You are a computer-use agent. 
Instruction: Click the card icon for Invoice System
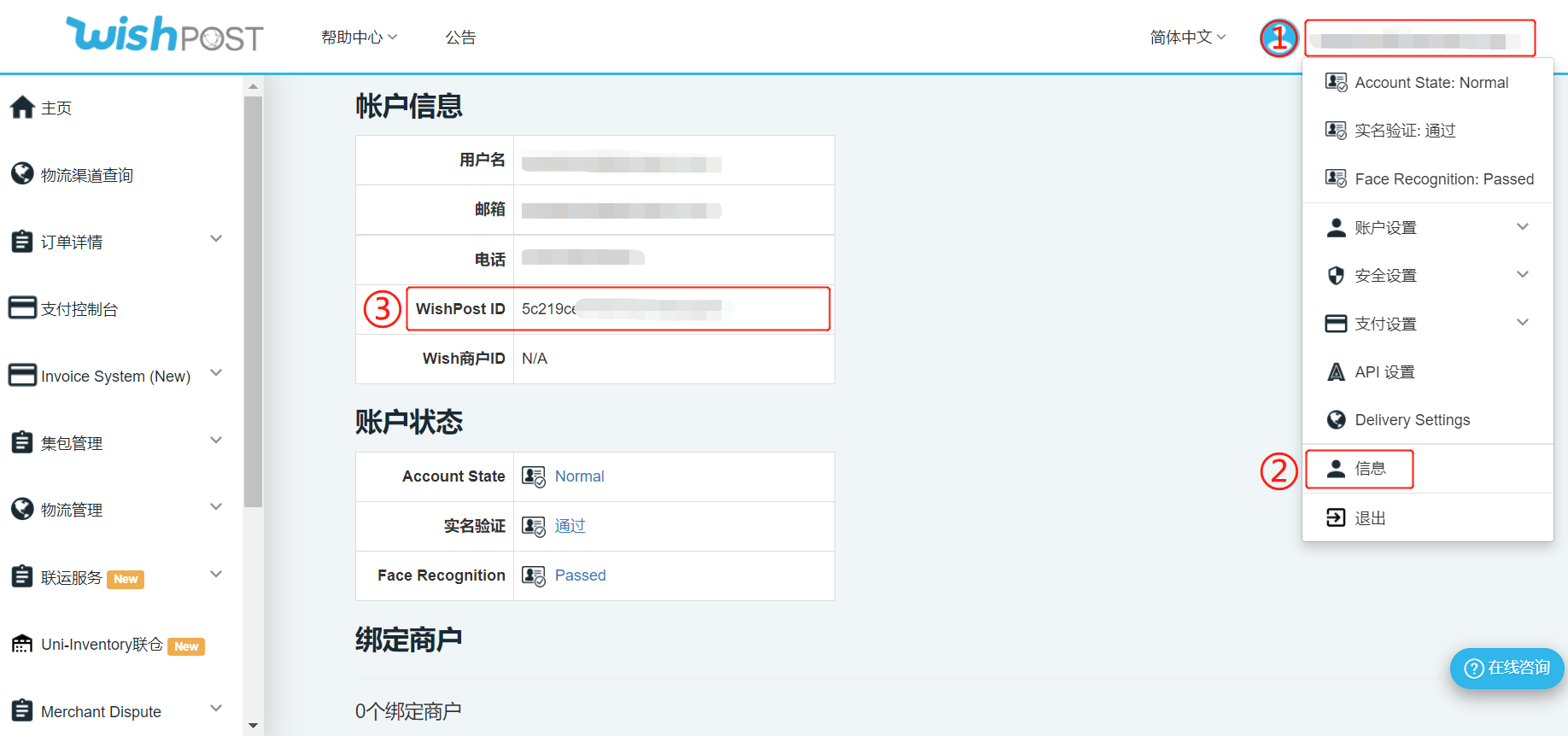pos(22,375)
